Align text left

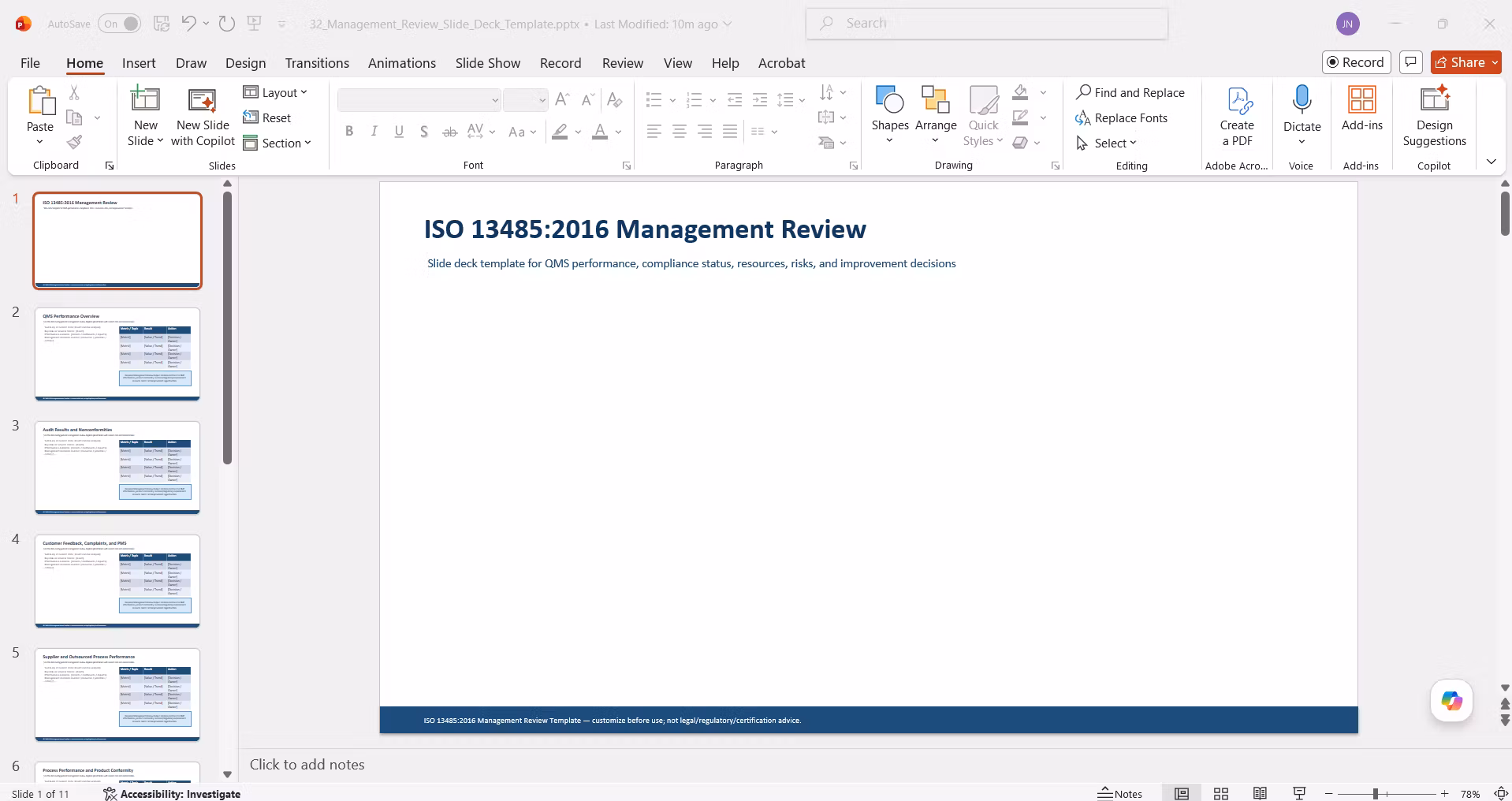[x=654, y=132]
